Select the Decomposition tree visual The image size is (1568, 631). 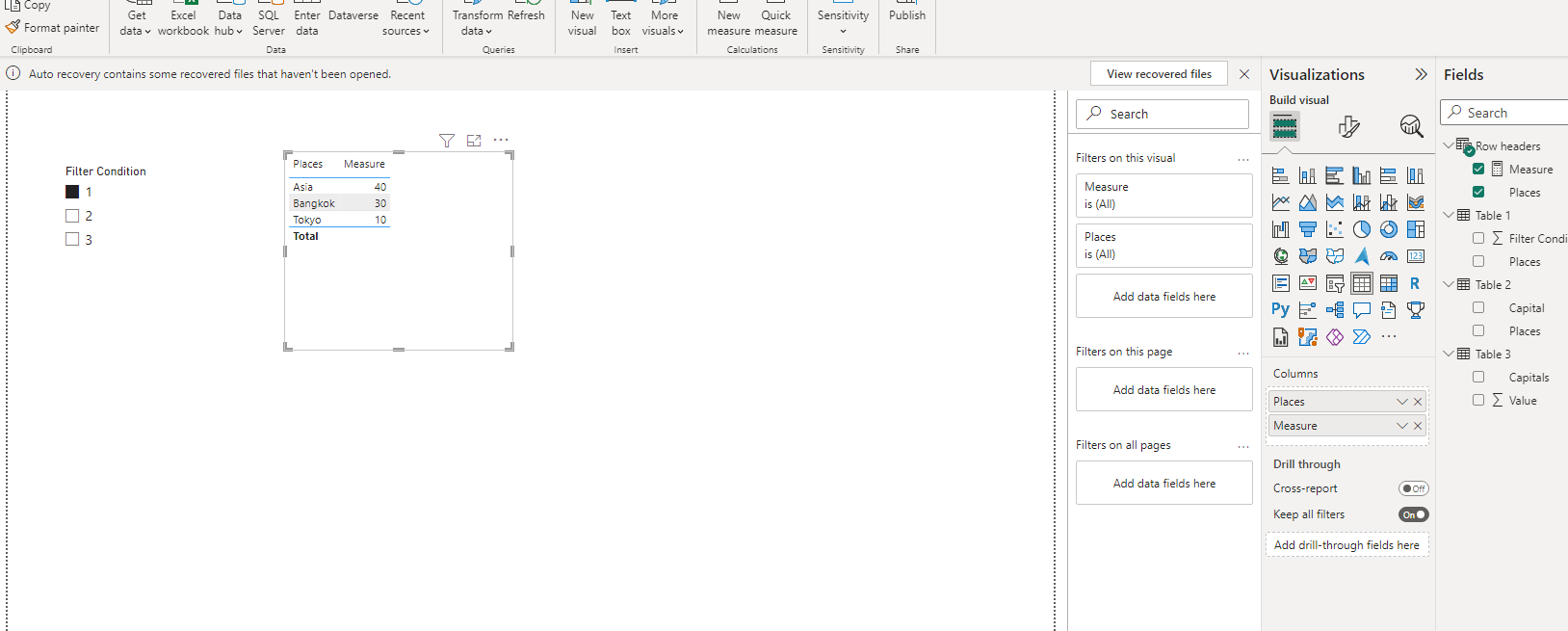coord(1334,310)
